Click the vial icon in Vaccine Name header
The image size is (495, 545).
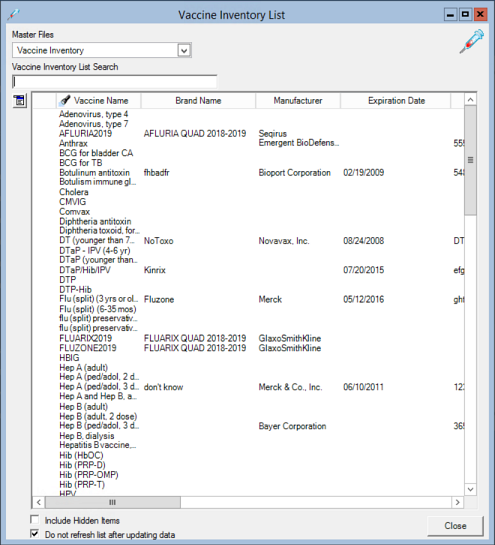tap(65, 100)
